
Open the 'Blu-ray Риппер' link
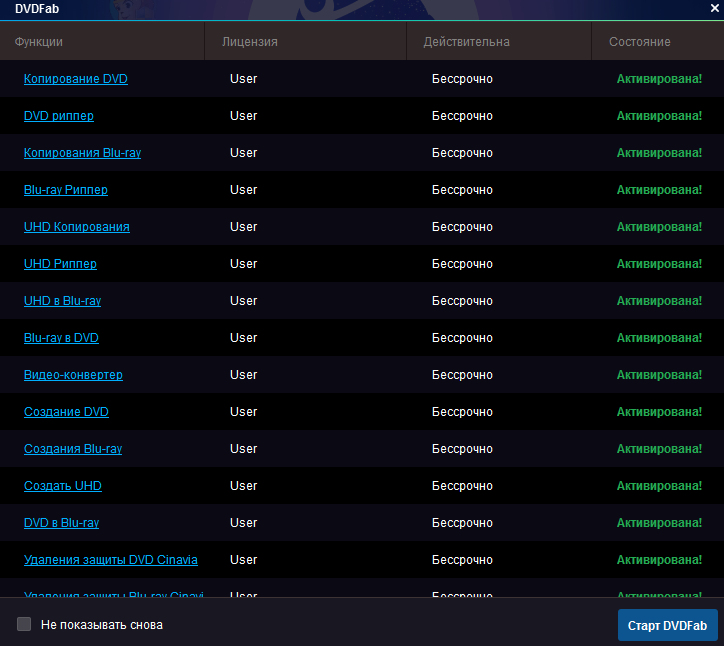[x=66, y=190]
